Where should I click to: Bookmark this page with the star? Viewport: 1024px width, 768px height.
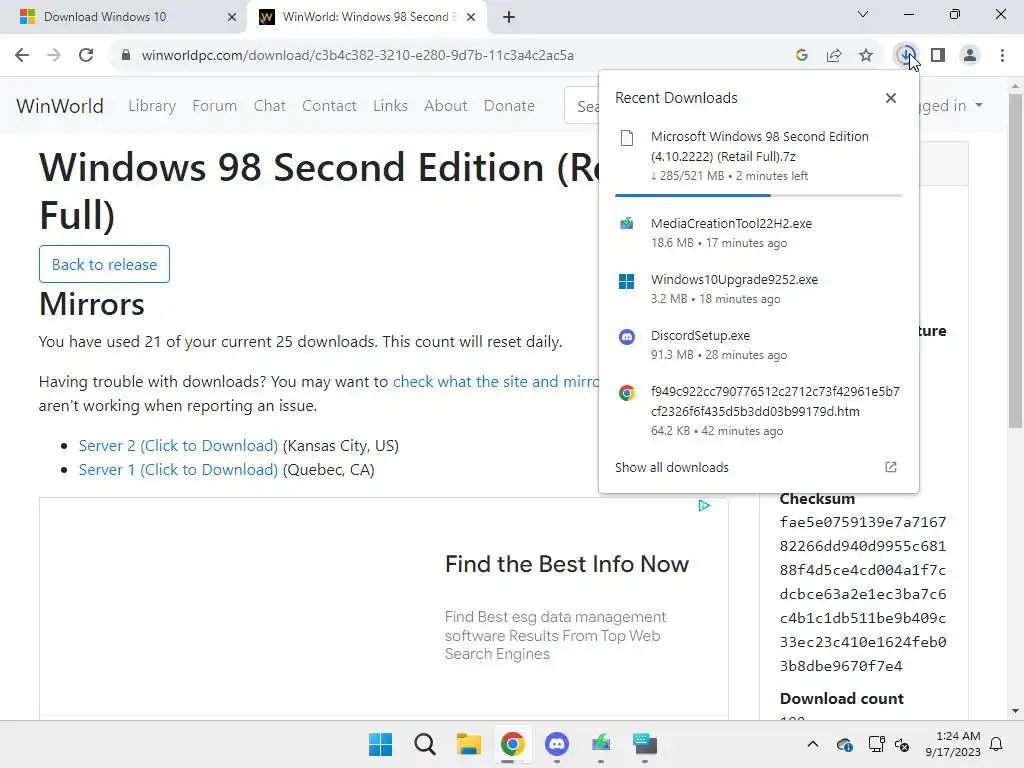(x=866, y=55)
